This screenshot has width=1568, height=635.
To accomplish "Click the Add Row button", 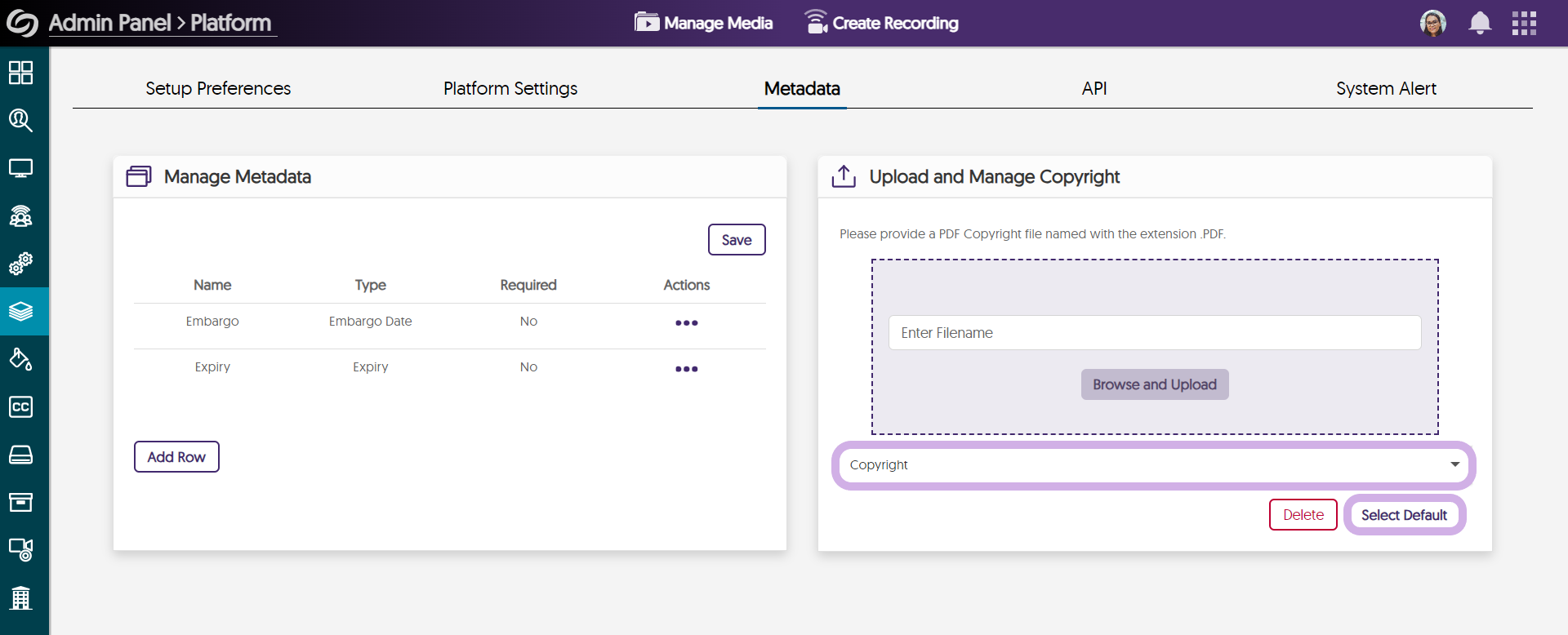I will 176,457.
